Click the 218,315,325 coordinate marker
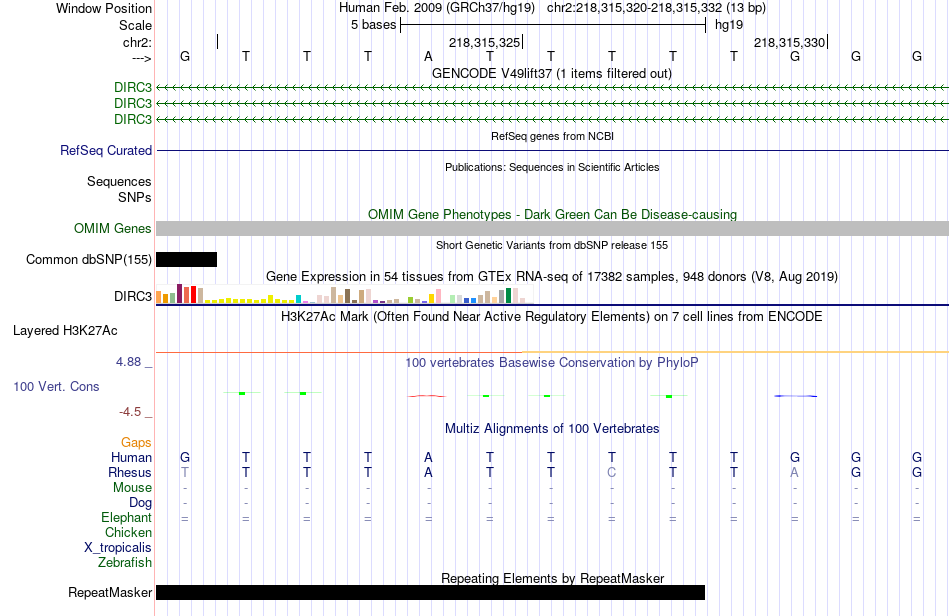The width and height of the screenshot is (950, 616). point(485,42)
